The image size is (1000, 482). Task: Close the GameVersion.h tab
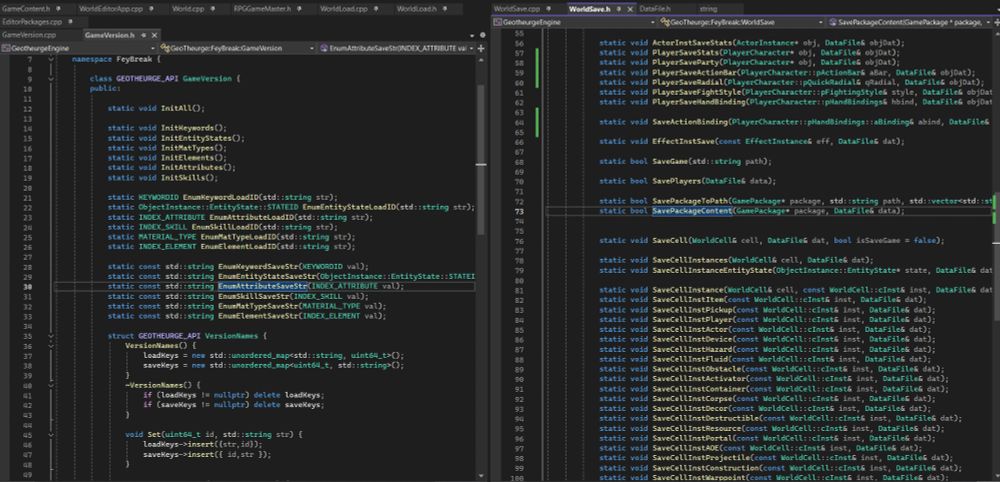pyautogui.click(x=154, y=35)
